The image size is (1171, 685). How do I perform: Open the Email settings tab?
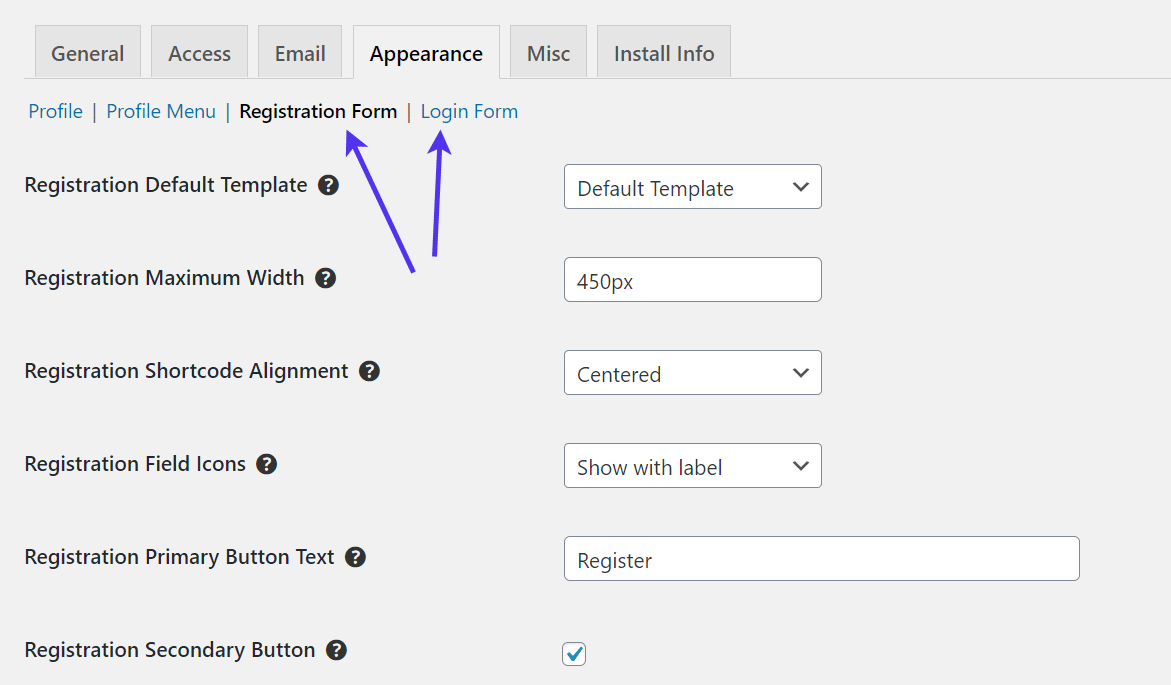point(300,52)
